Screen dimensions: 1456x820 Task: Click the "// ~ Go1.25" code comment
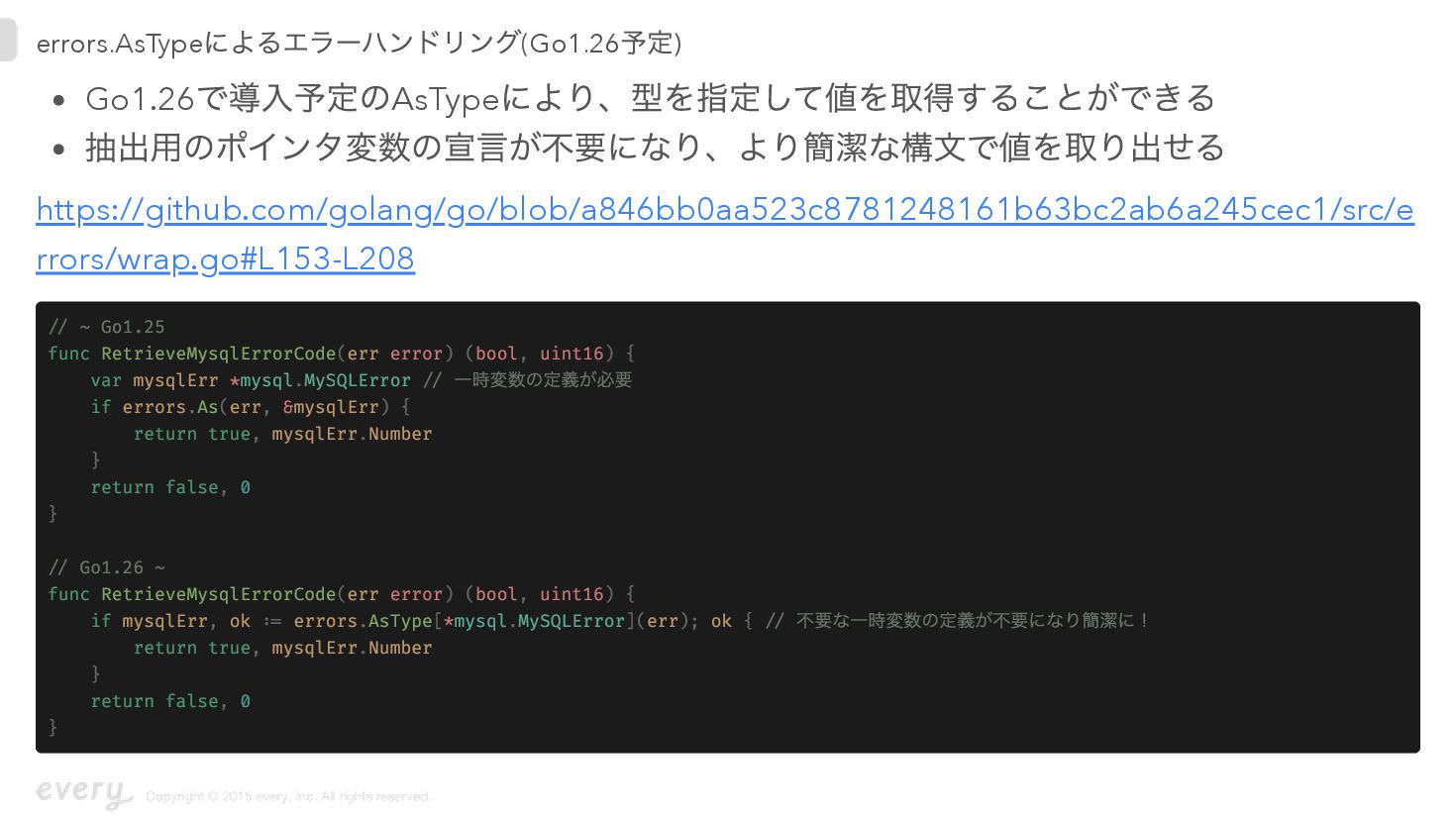pyautogui.click(x=107, y=327)
